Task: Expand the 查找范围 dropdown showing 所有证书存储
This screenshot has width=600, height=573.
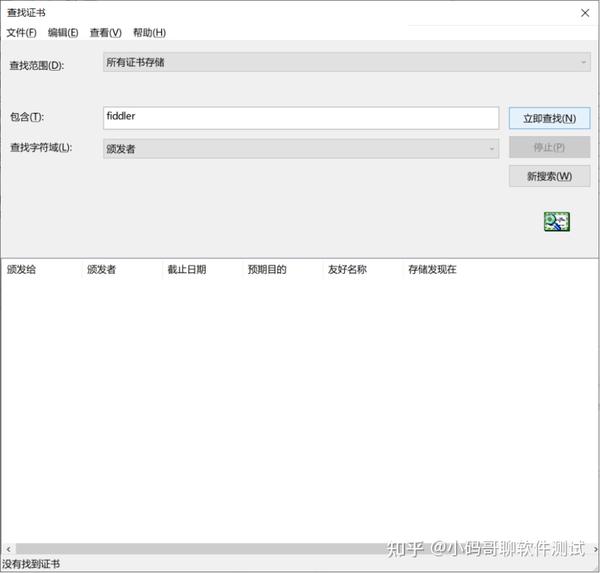Action: (x=347, y=62)
